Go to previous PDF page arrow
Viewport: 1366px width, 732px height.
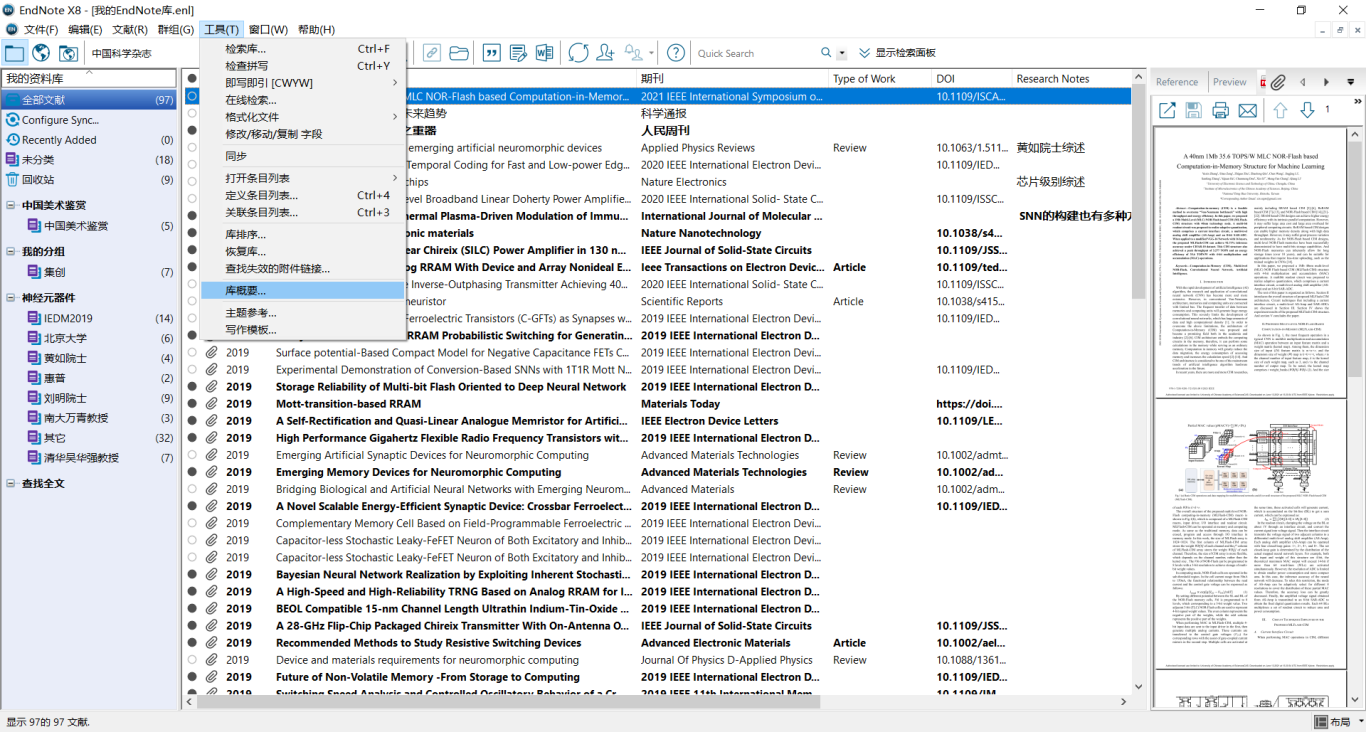click(1280, 110)
